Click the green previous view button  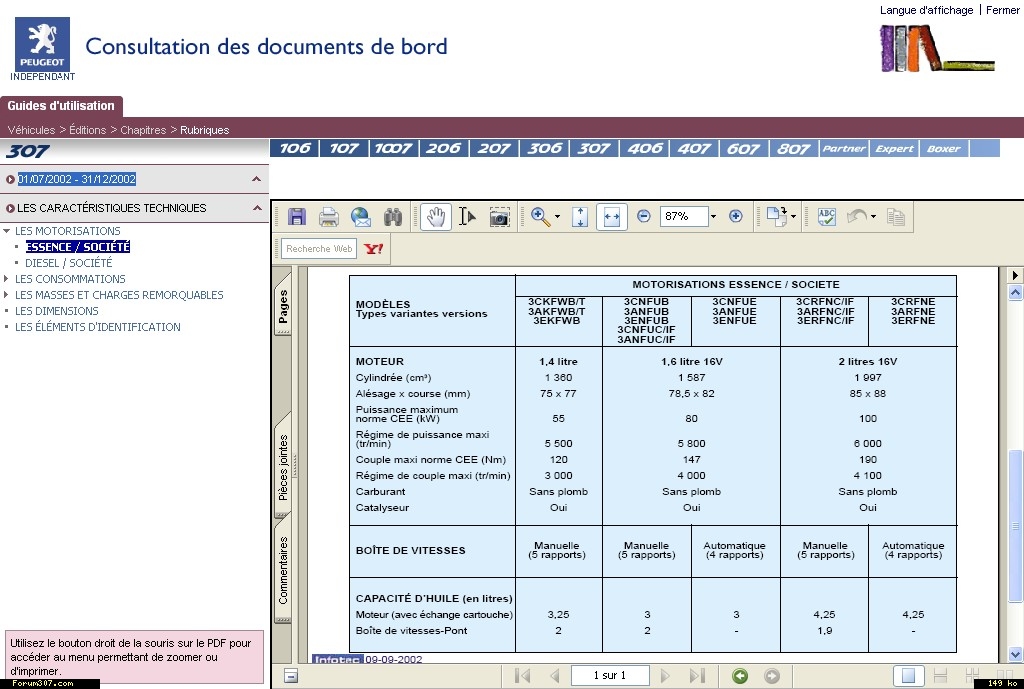(739, 675)
